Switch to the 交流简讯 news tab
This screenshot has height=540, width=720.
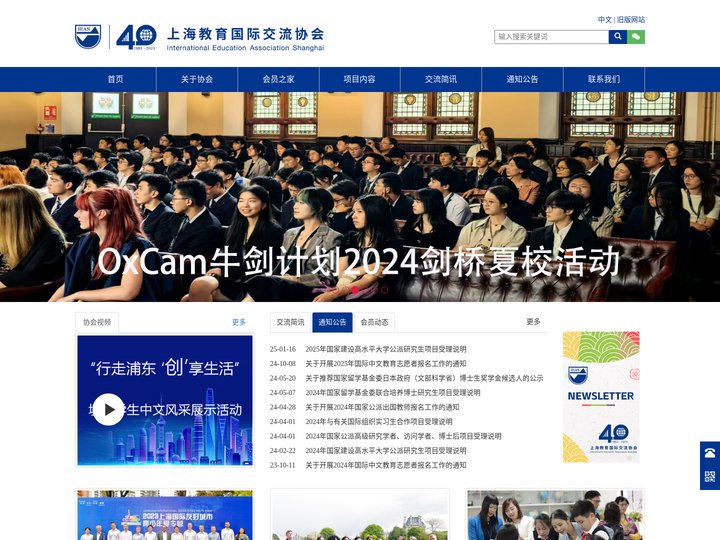pos(290,322)
